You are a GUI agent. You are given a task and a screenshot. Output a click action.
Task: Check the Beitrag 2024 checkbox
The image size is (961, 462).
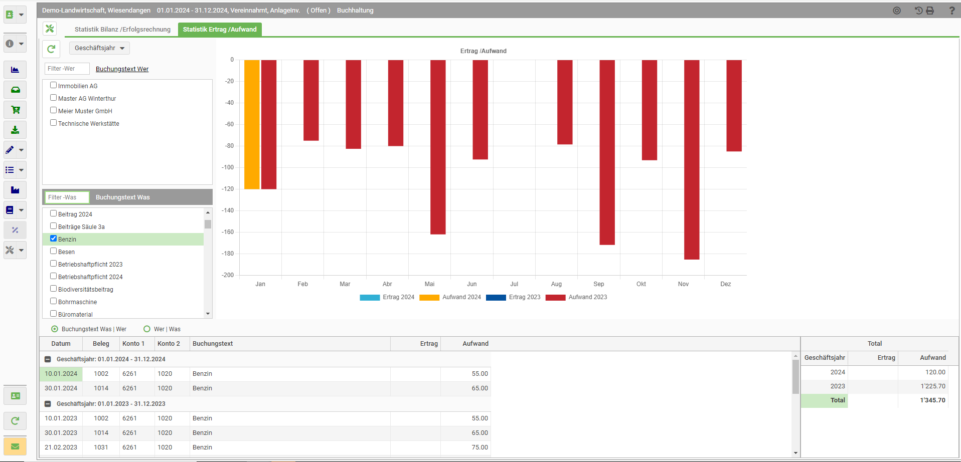pyautogui.click(x=53, y=213)
